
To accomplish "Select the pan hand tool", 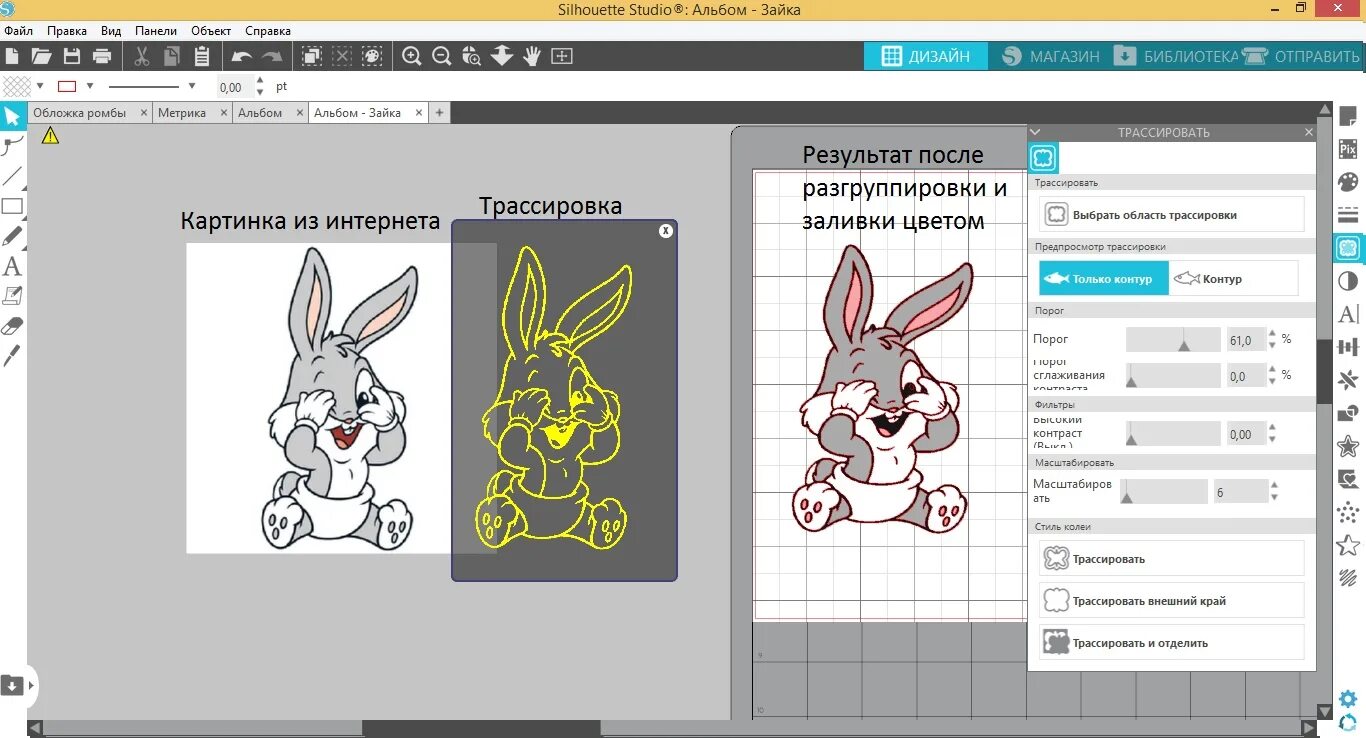I will coord(531,56).
